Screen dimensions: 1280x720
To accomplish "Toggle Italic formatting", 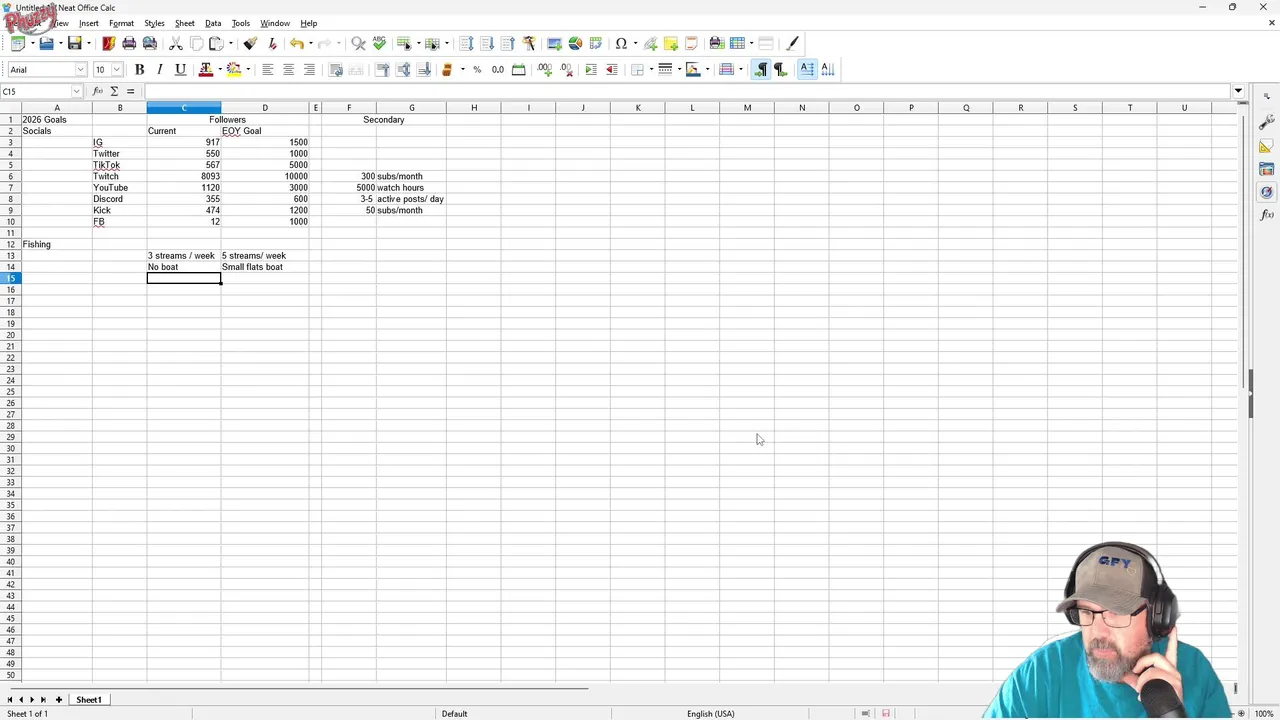I will click(159, 69).
